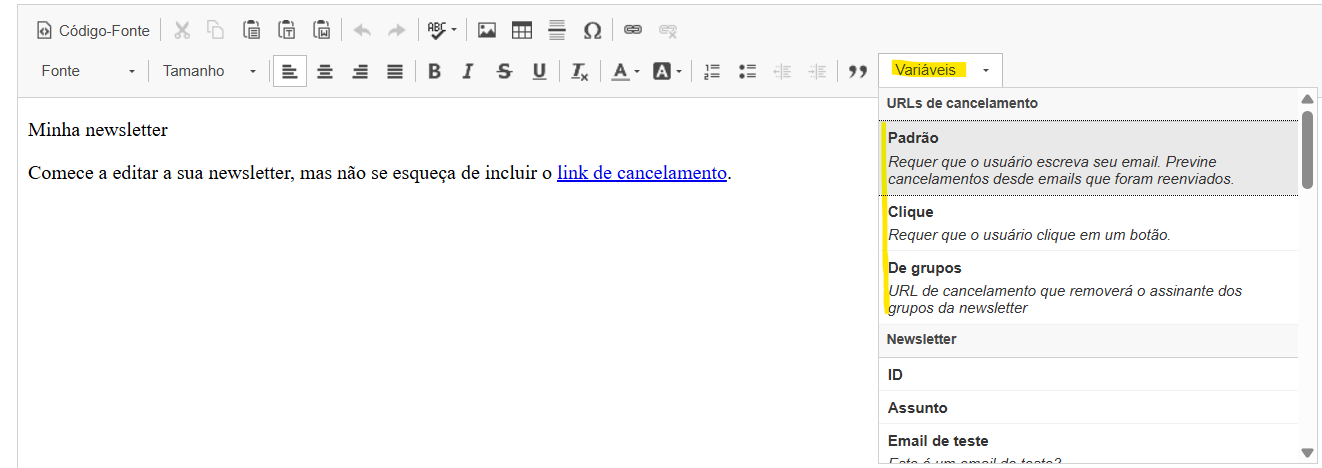Screen dimensions: 1322x468
Task: Insert a table via Table icon
Action: pos(522,30)
